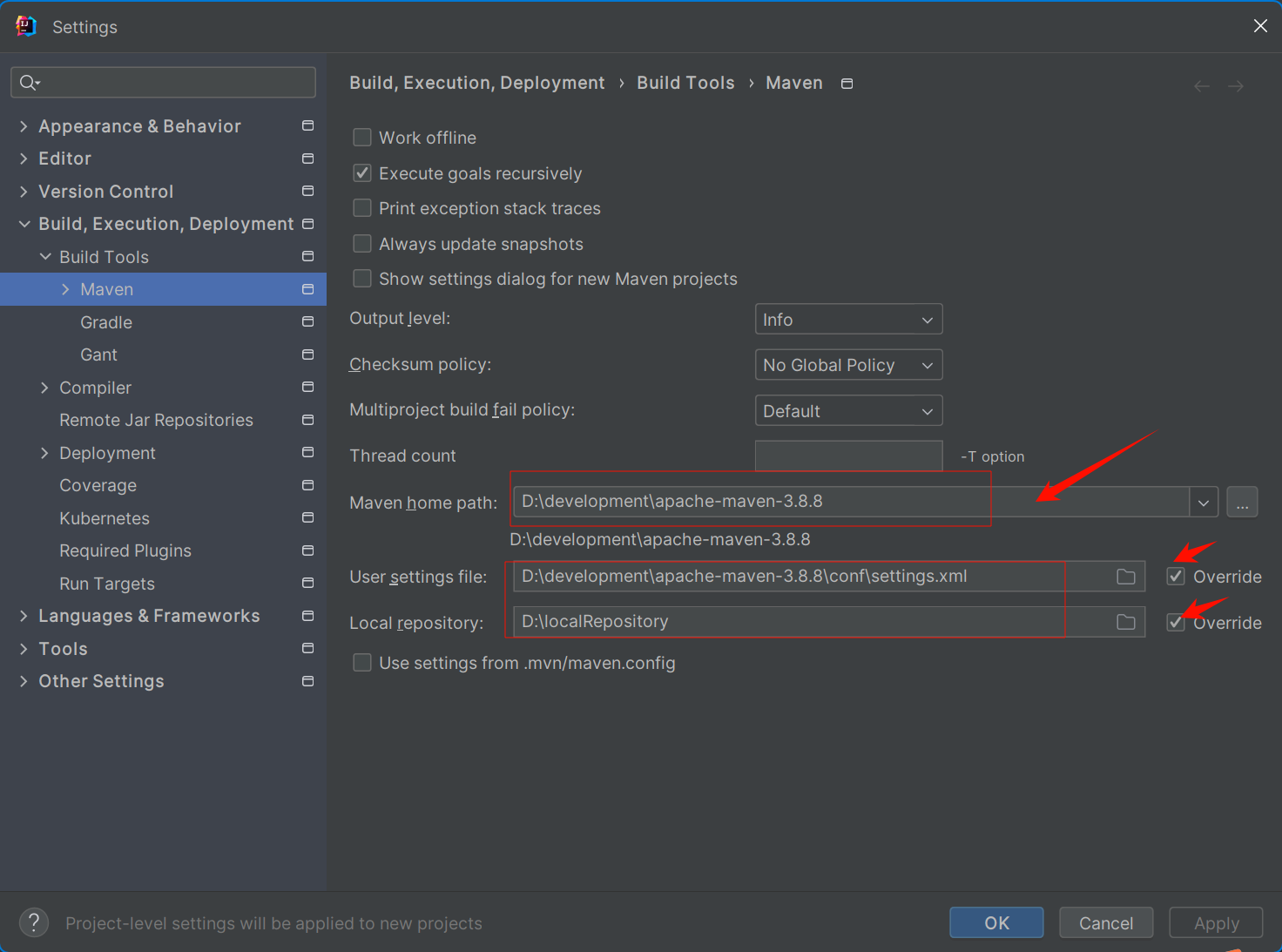Check Use settings from .mvn/maven.config
1282x952 pixels.
[362, 663]
